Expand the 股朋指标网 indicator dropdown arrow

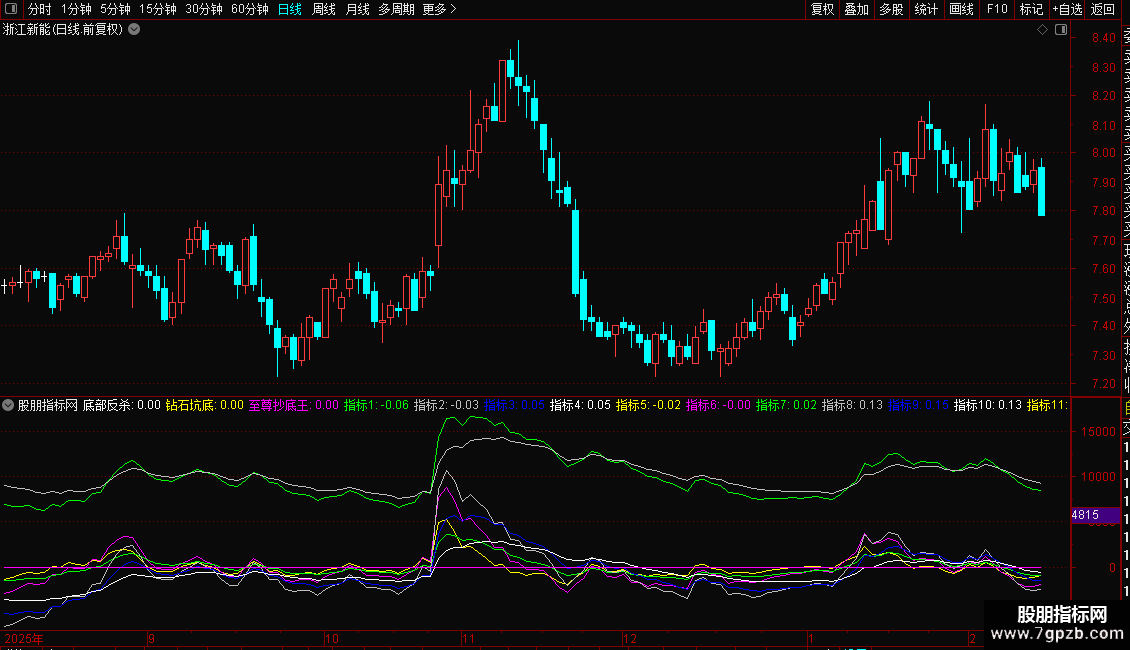[x=9, y=406]
